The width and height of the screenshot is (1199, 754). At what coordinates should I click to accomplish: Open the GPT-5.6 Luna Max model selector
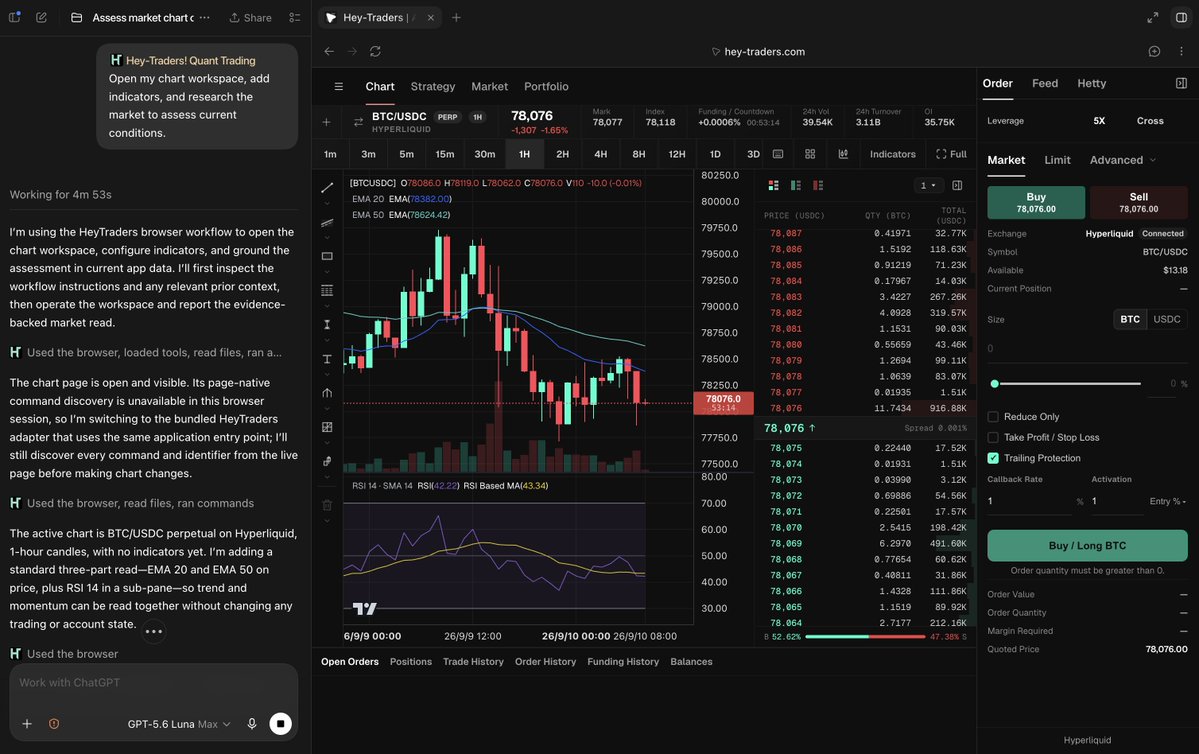[179, 723]
